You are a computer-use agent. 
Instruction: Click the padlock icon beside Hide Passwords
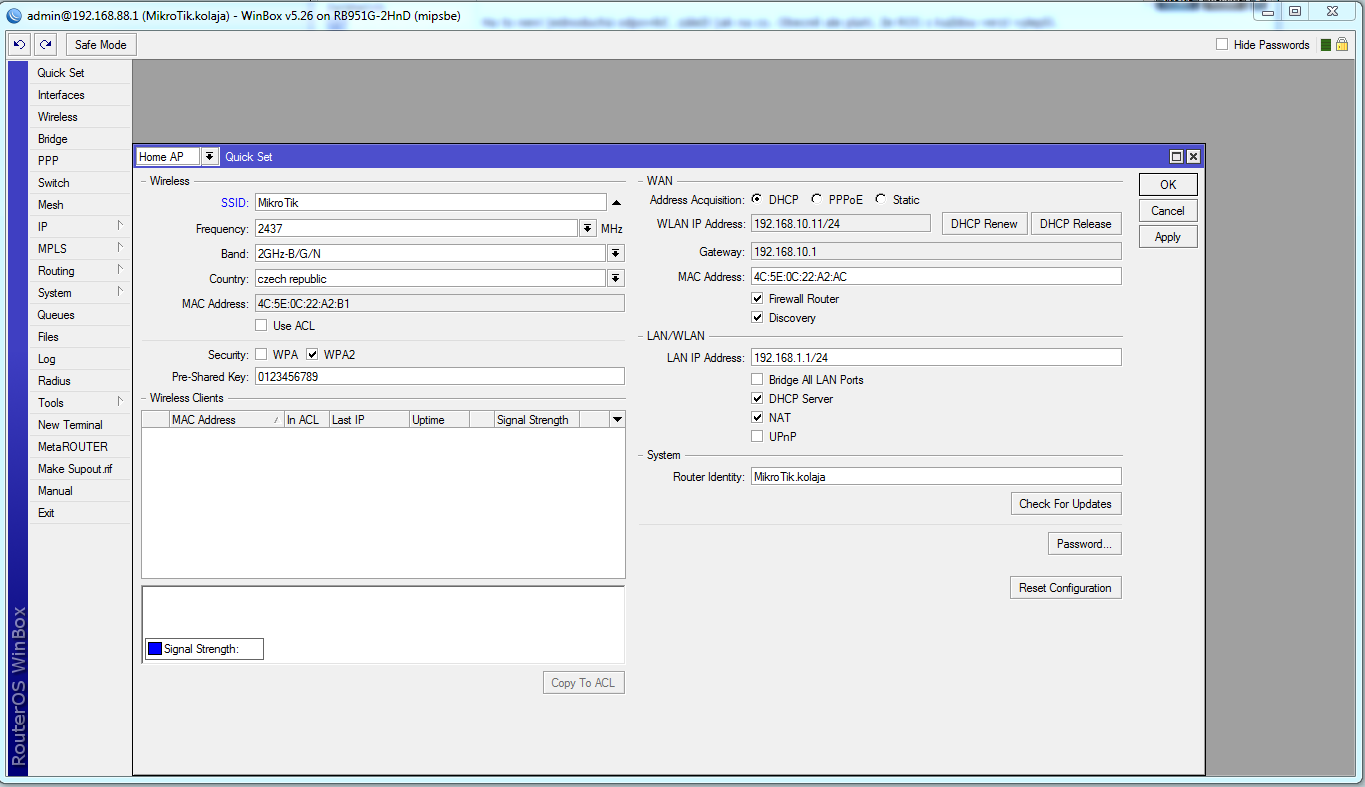1341,45
